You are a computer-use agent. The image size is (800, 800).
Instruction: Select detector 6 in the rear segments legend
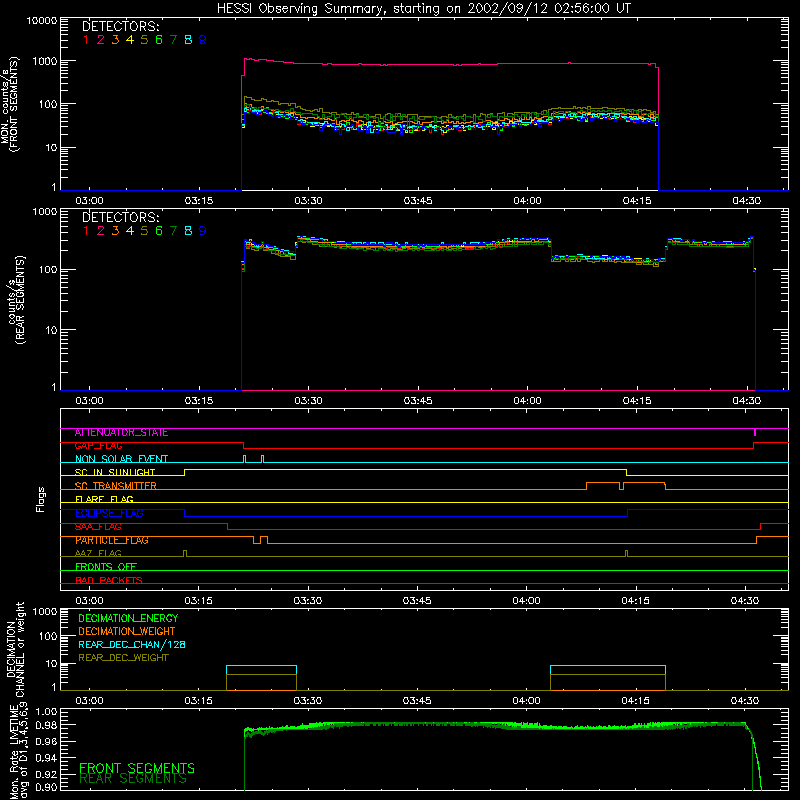[x=159, y=231]
